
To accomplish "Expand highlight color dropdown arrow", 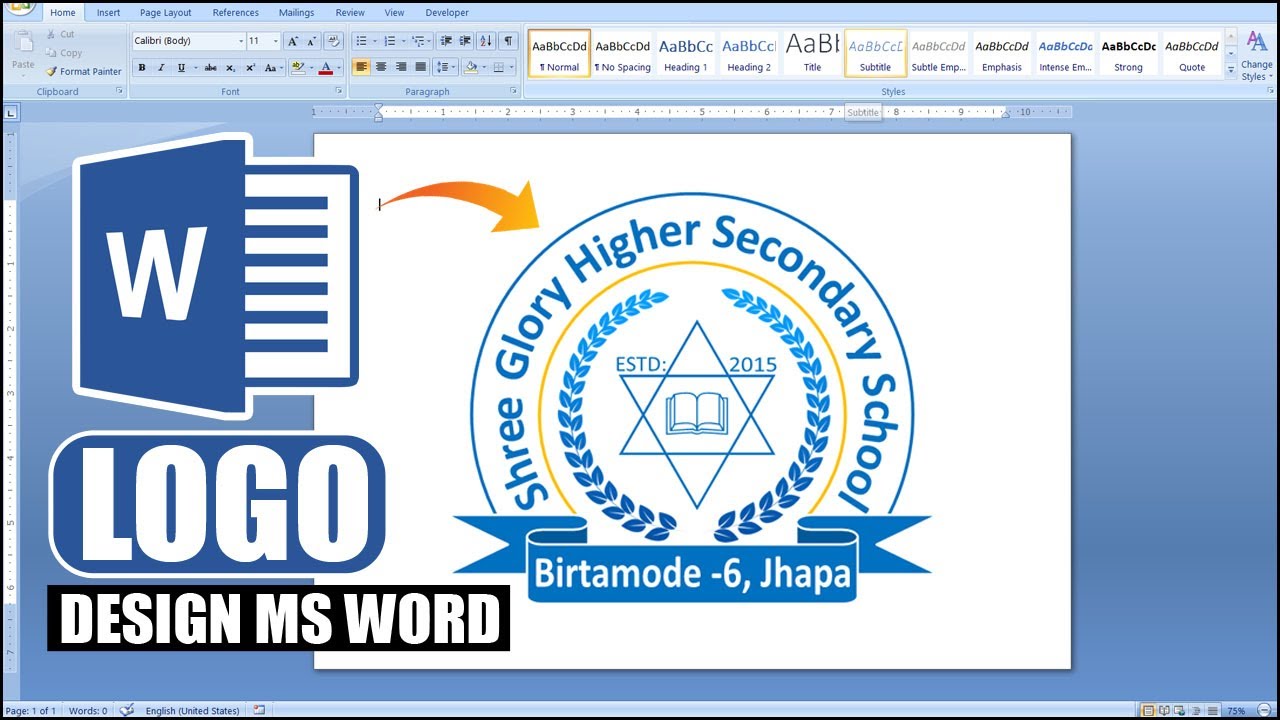I will click(311, 68).
